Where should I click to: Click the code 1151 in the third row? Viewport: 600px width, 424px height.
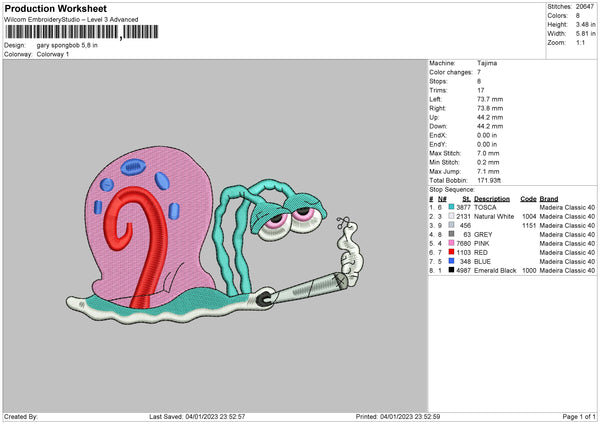click(529, 225)
